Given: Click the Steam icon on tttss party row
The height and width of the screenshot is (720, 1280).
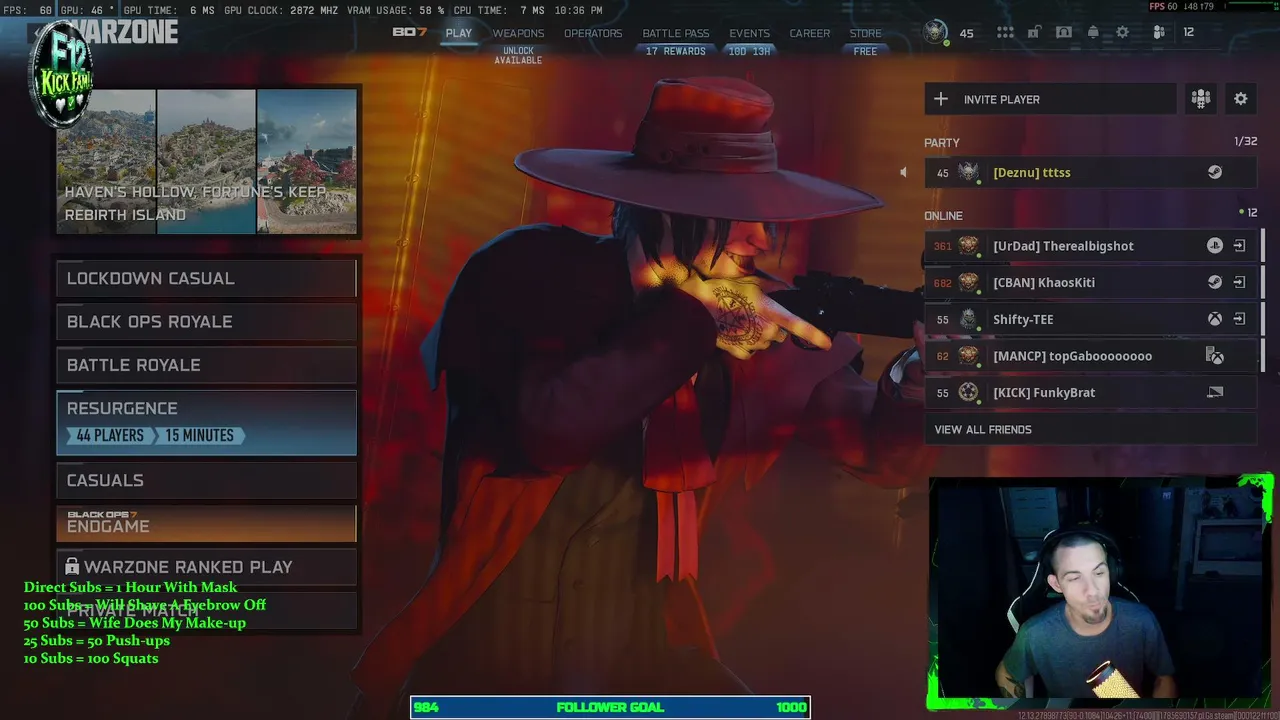Looking at the screenshot, I should [1215, 173].
